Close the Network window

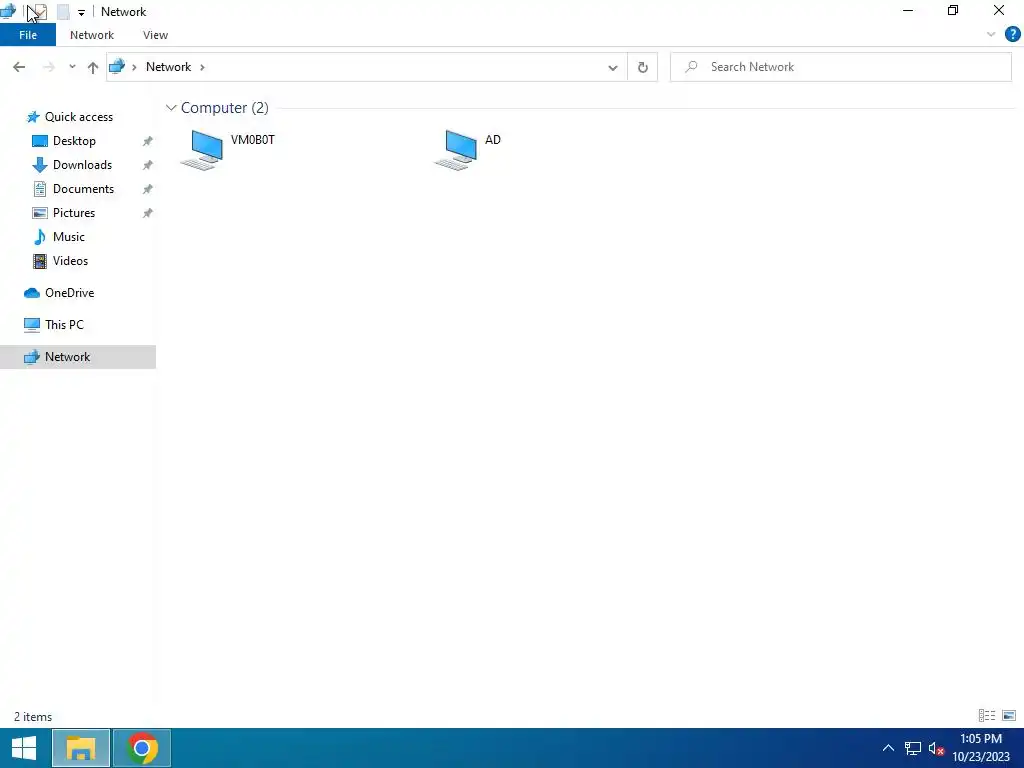tap(999, 10)
